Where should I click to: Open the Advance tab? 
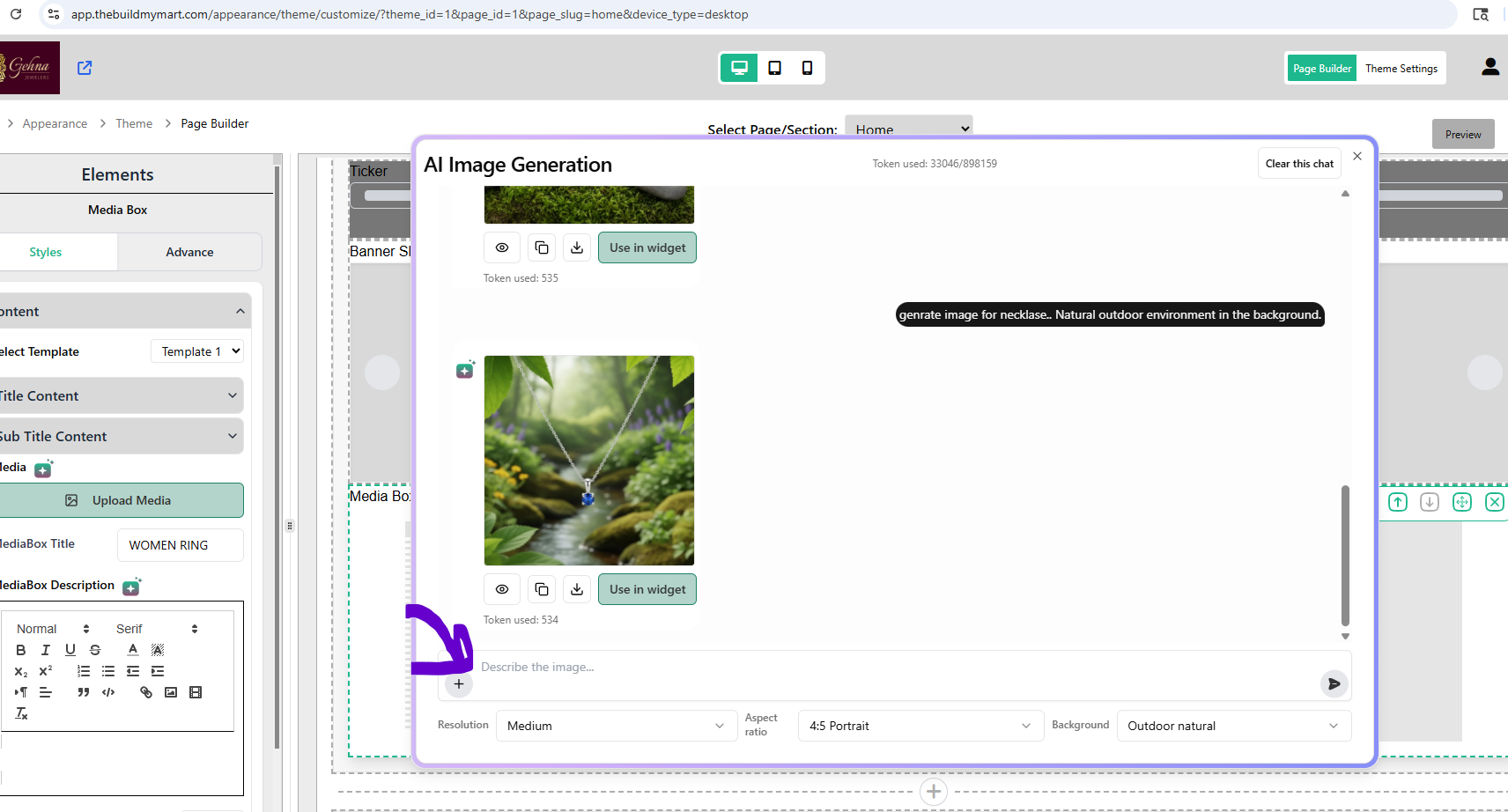click(189, 252)
